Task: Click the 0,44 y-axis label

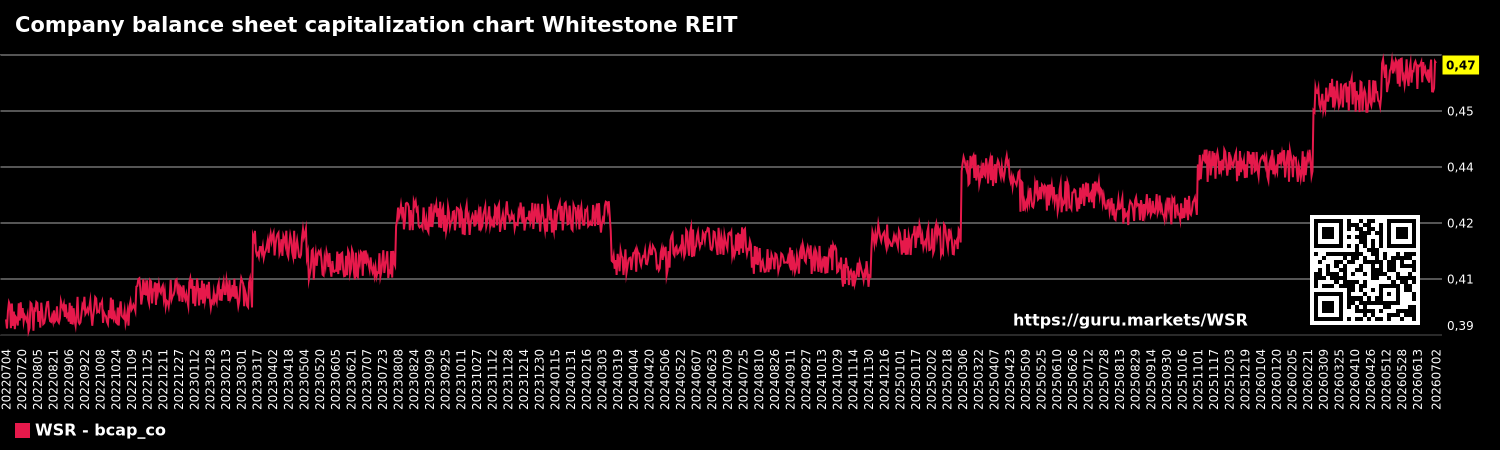Action: [x=1460, y=167]
